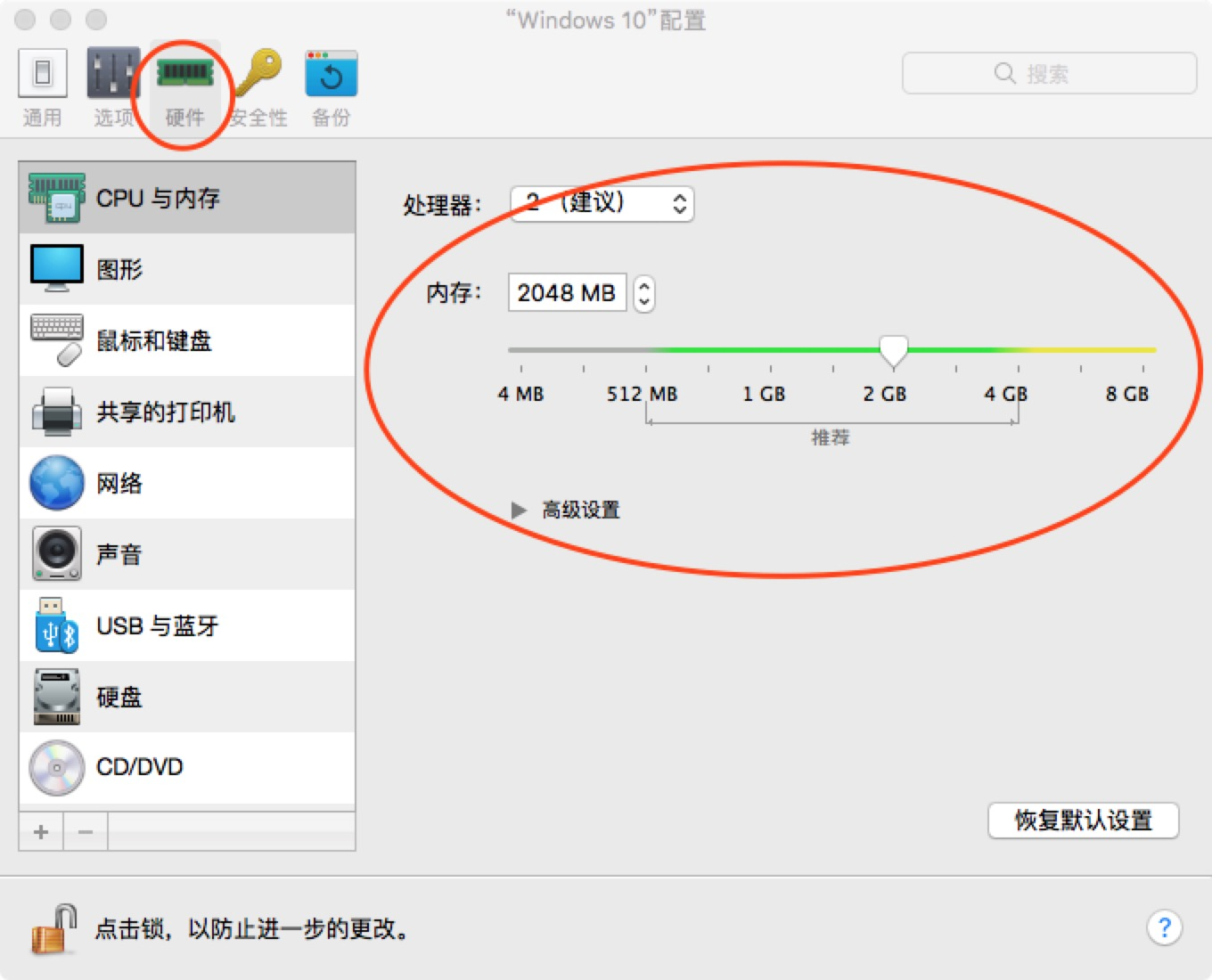Open the help question mark button
The image size is (1212, 980).
point(1164,927)
